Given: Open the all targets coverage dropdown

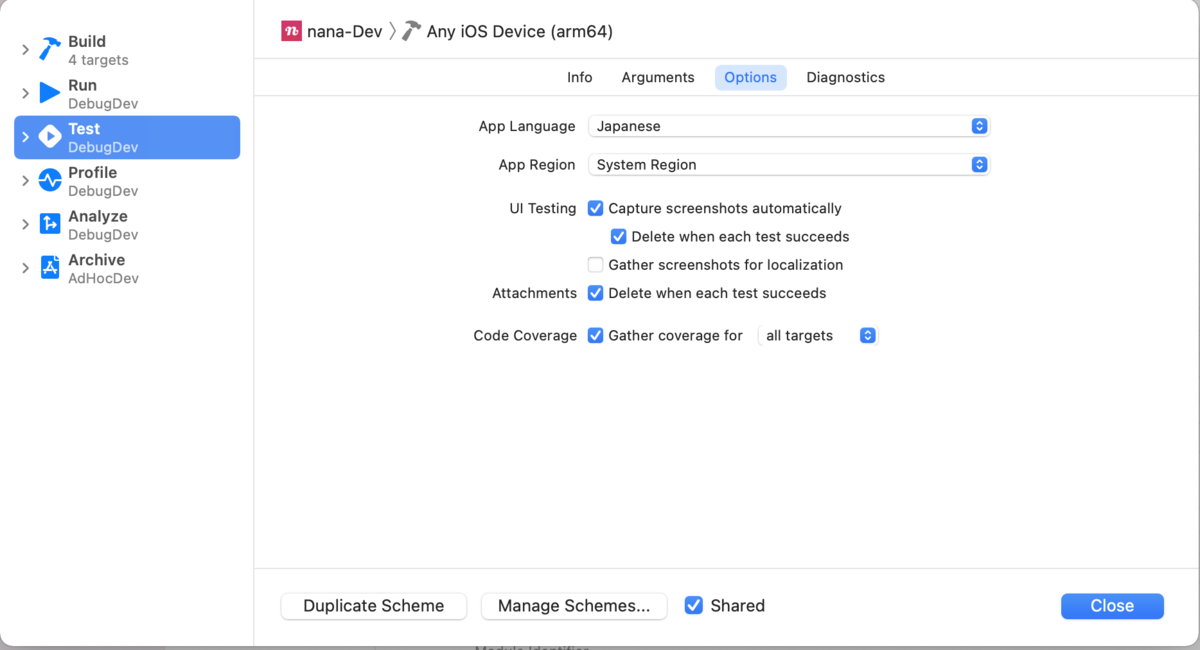Looking at the screenshot, I should tap(818, 336).
